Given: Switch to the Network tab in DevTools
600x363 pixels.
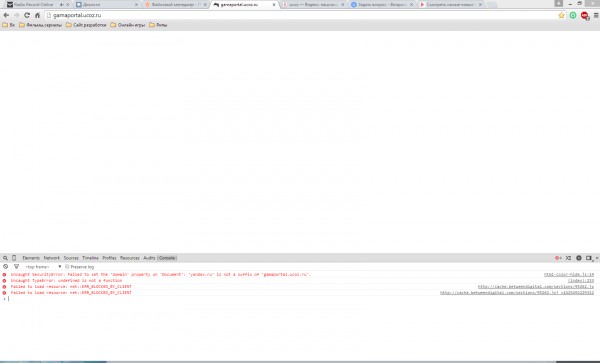Looking at the screenshot, I should pyautogui.click(x=52, y=258).
